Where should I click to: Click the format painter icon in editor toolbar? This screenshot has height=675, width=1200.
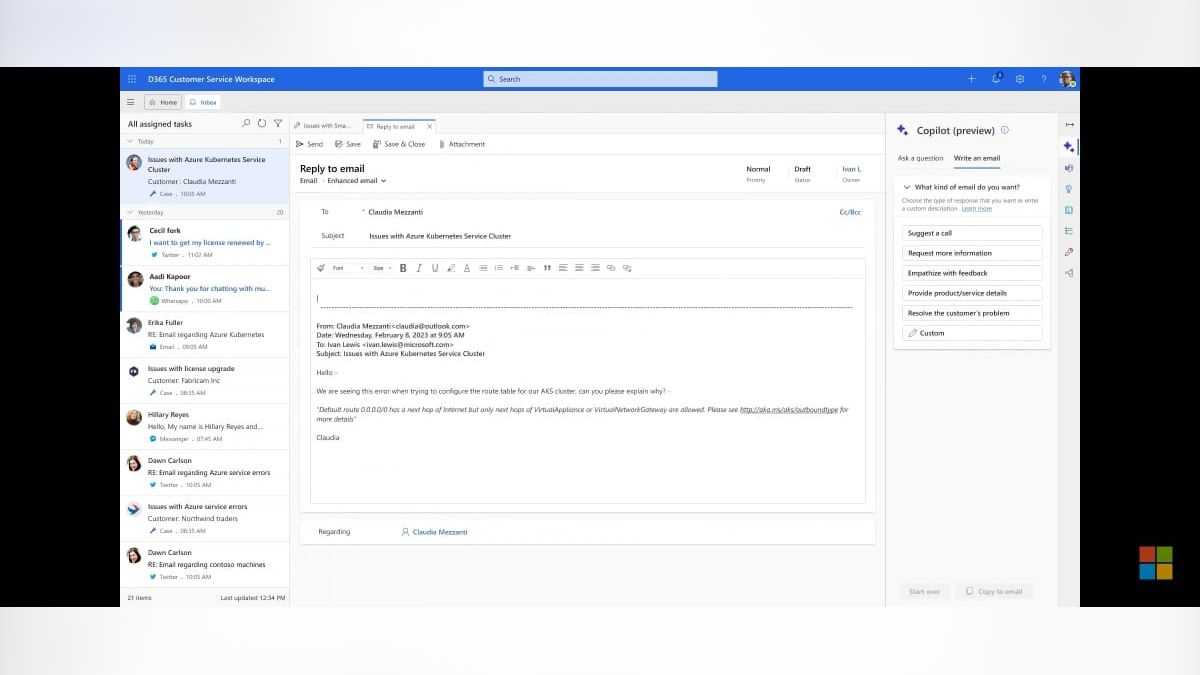click(321, 268)
